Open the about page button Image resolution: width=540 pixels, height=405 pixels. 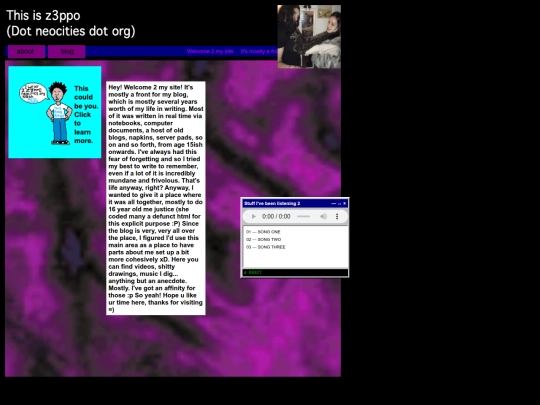pos(27,51)
